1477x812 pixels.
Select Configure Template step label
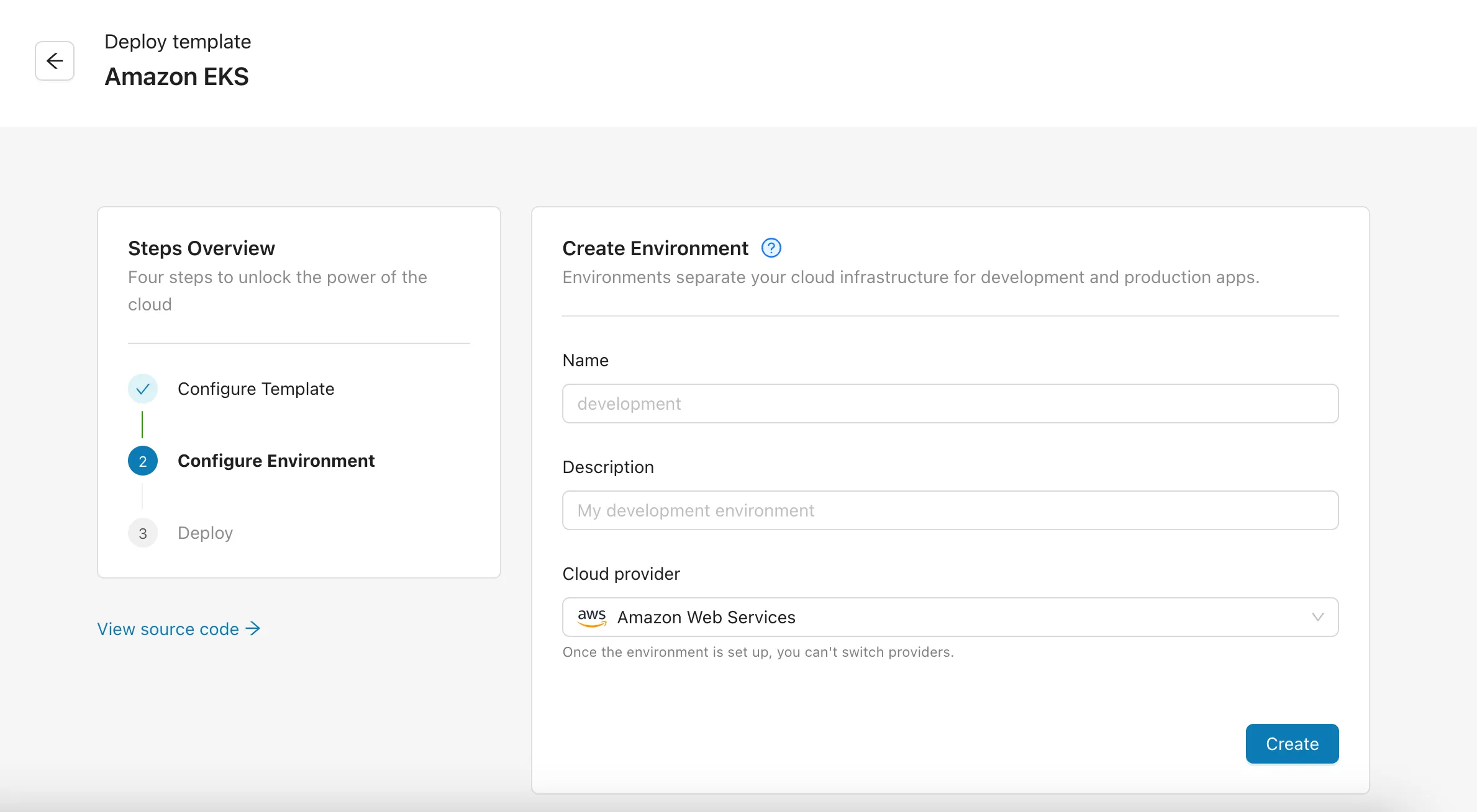point(256,389)
